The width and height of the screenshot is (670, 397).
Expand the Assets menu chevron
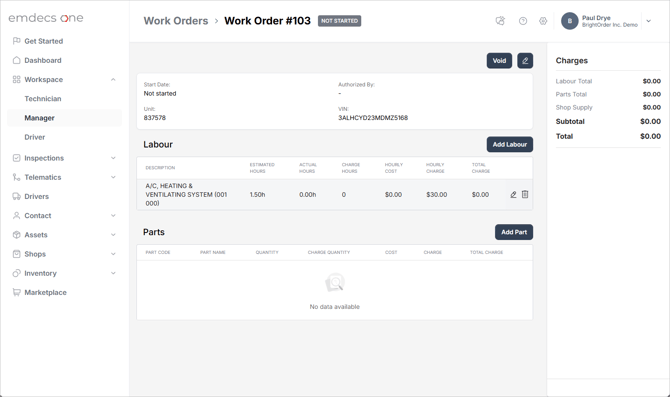coord(113,235)
